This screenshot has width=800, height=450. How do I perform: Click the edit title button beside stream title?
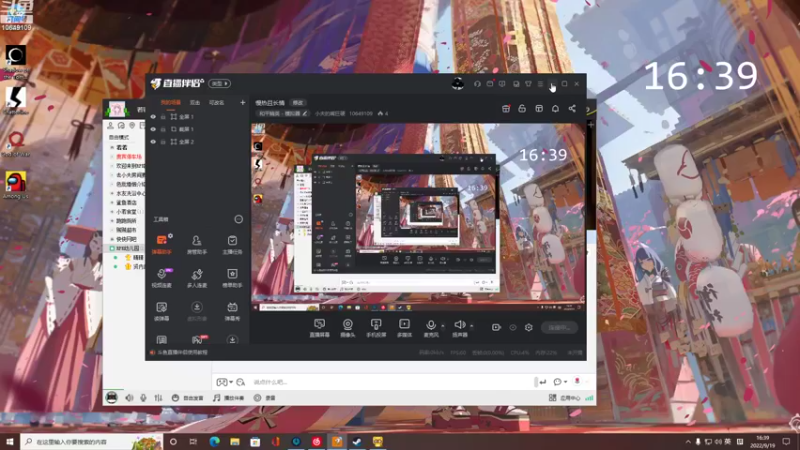[x=298, y=103]
